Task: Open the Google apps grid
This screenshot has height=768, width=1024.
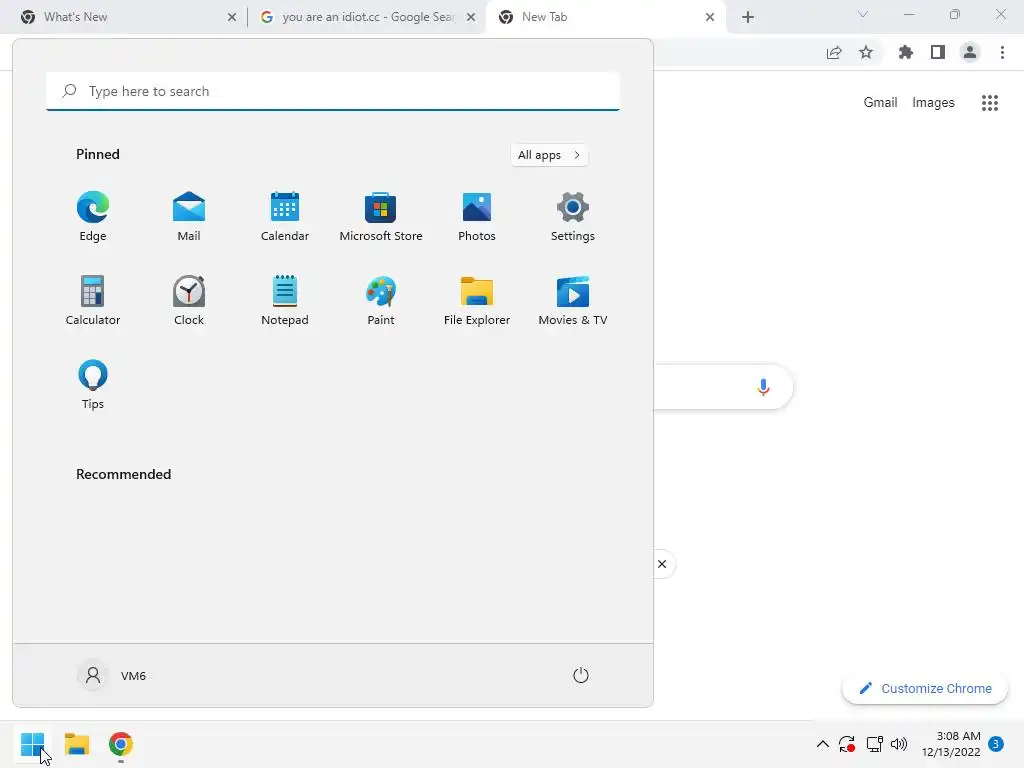Action: [x=990, y=103]
